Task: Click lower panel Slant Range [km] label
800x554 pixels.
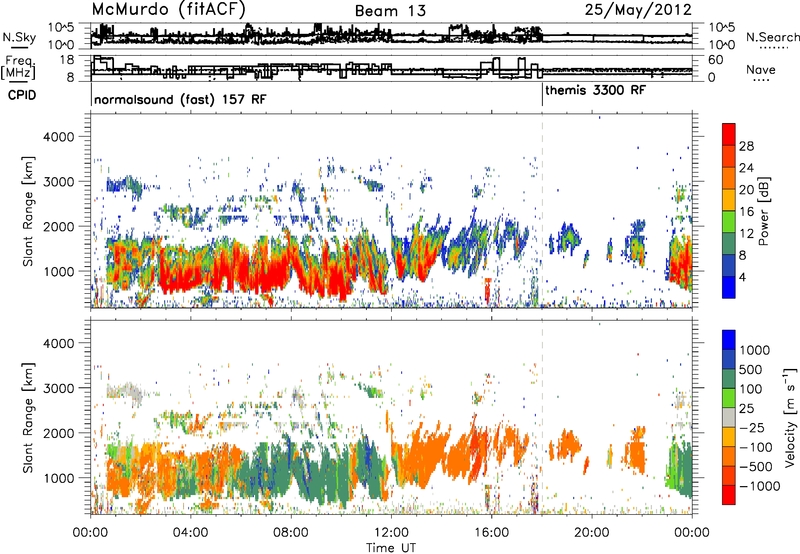Action: [x=28, y=417]
